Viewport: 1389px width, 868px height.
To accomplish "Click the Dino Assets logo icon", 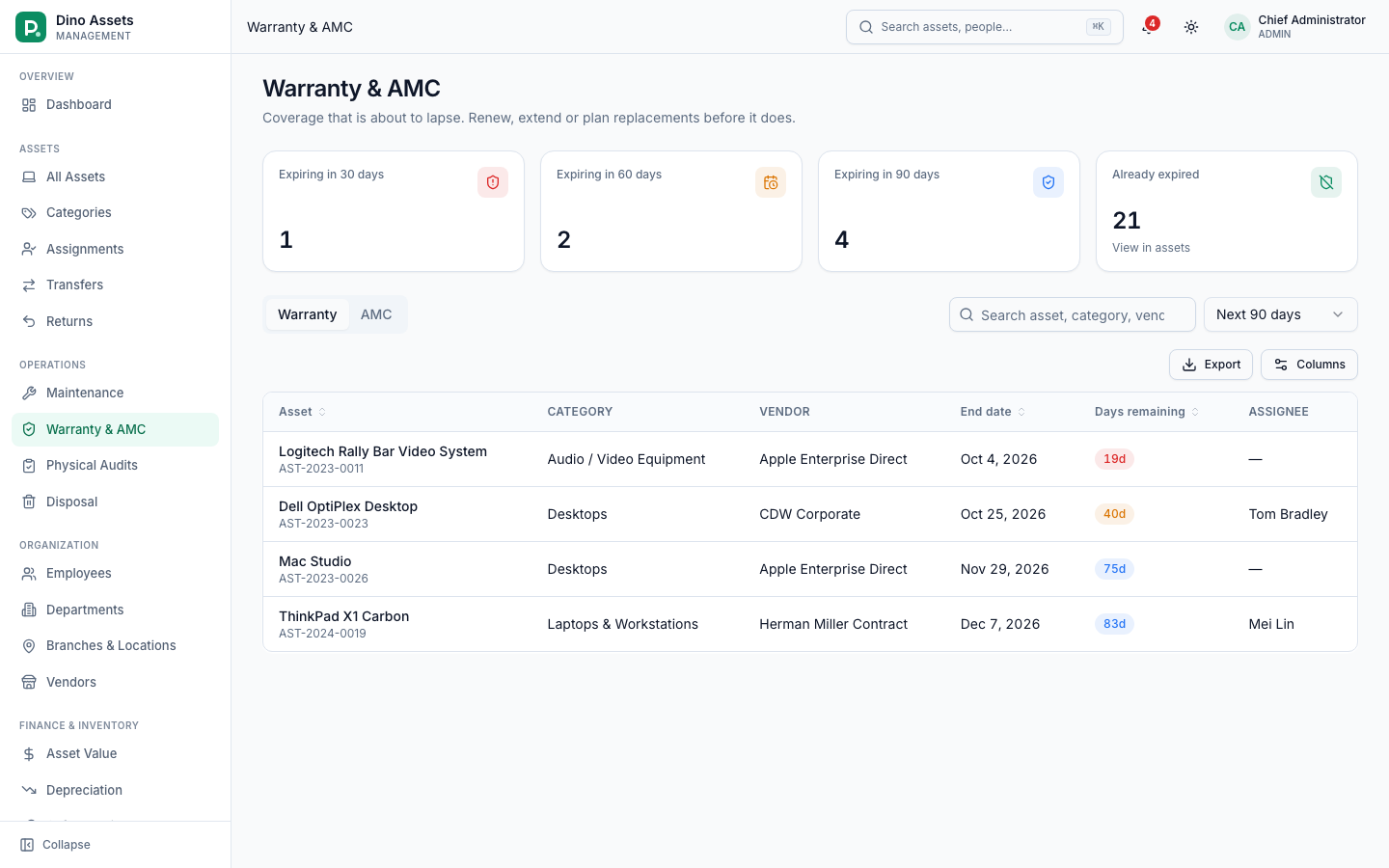I will 31,27.
